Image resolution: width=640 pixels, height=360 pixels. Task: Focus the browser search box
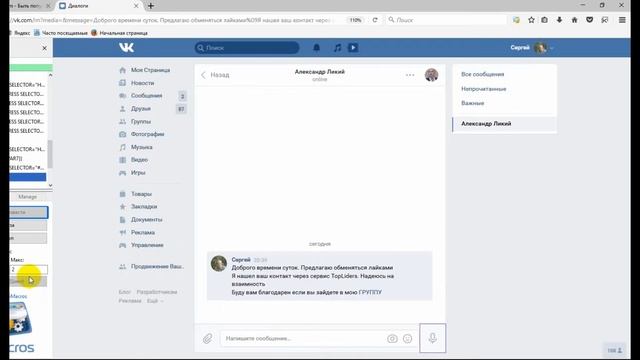click(446, 20)
